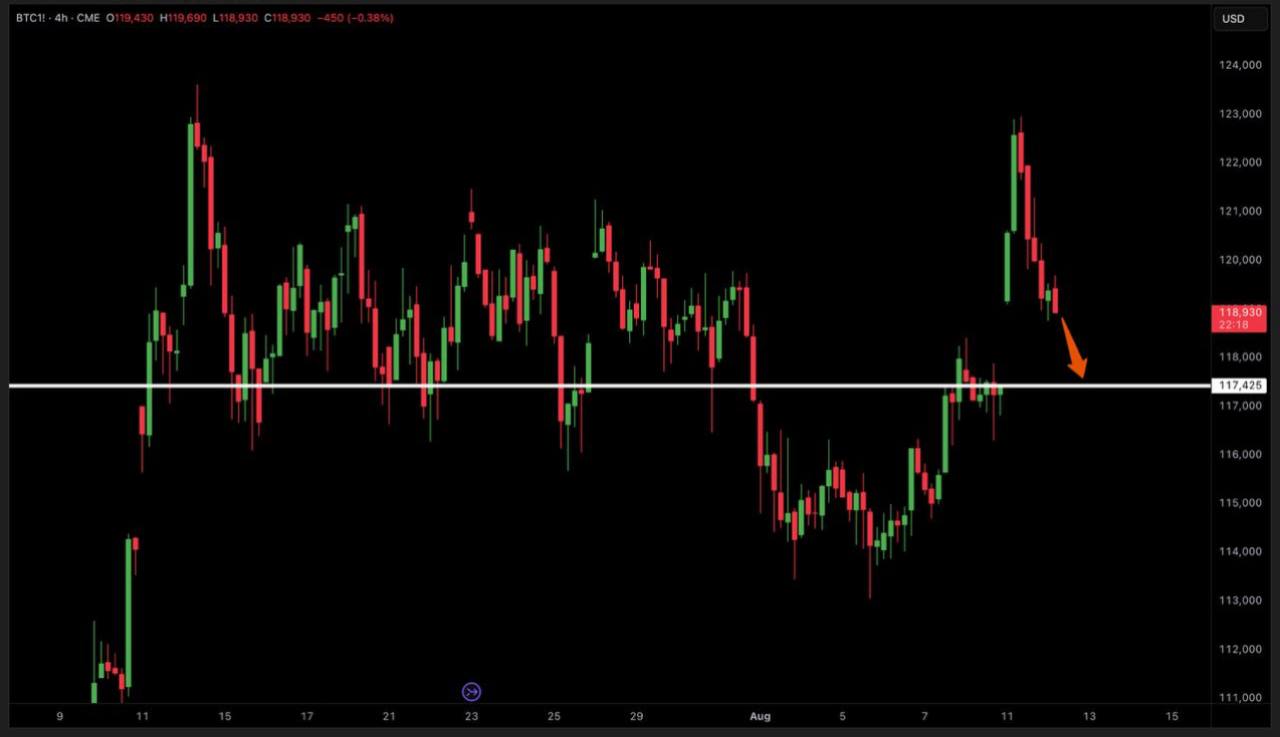
Task: Click date 25 on the time axis
Action: pos(554,716)
